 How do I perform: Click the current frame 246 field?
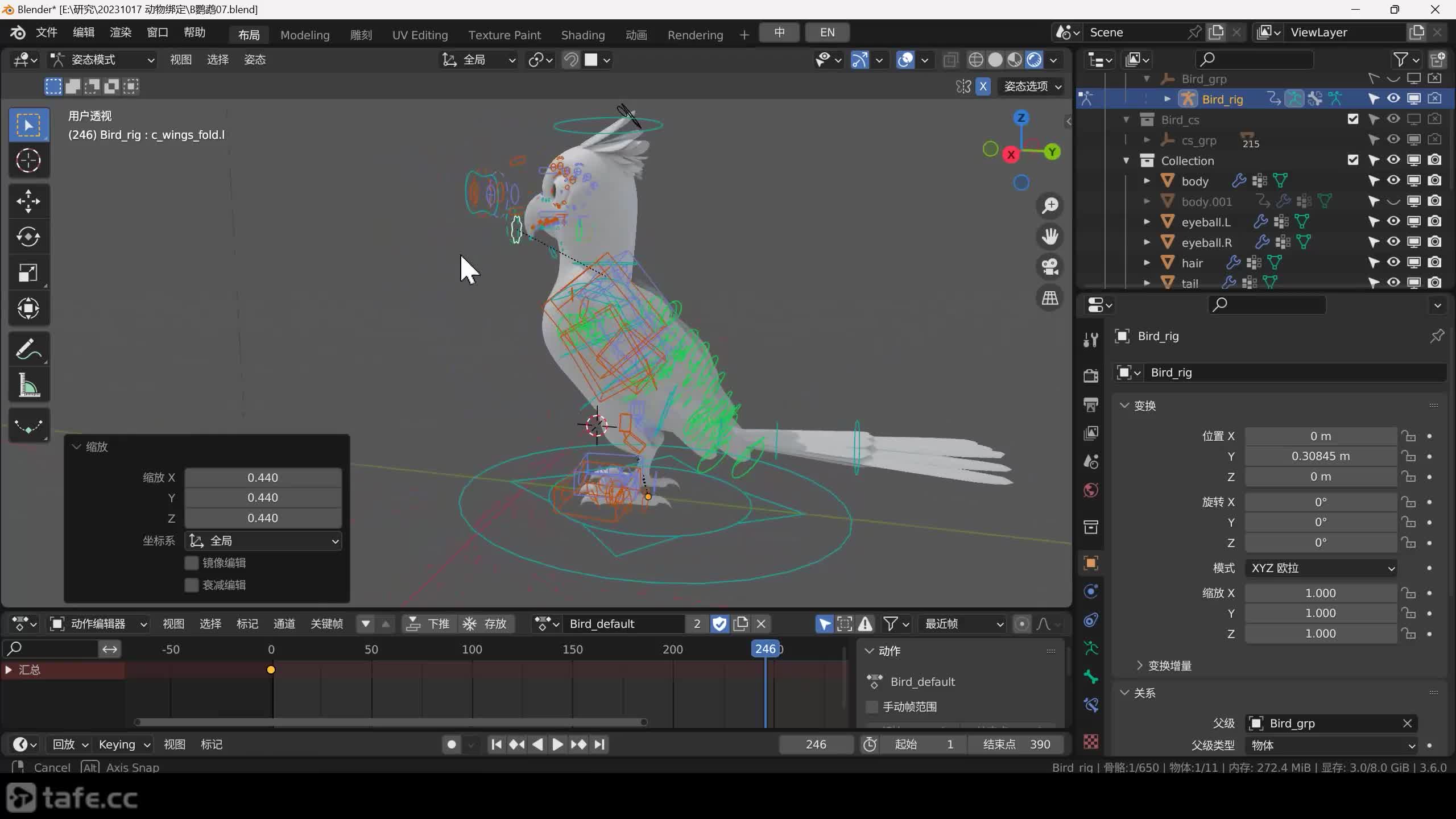click(816, 744)
